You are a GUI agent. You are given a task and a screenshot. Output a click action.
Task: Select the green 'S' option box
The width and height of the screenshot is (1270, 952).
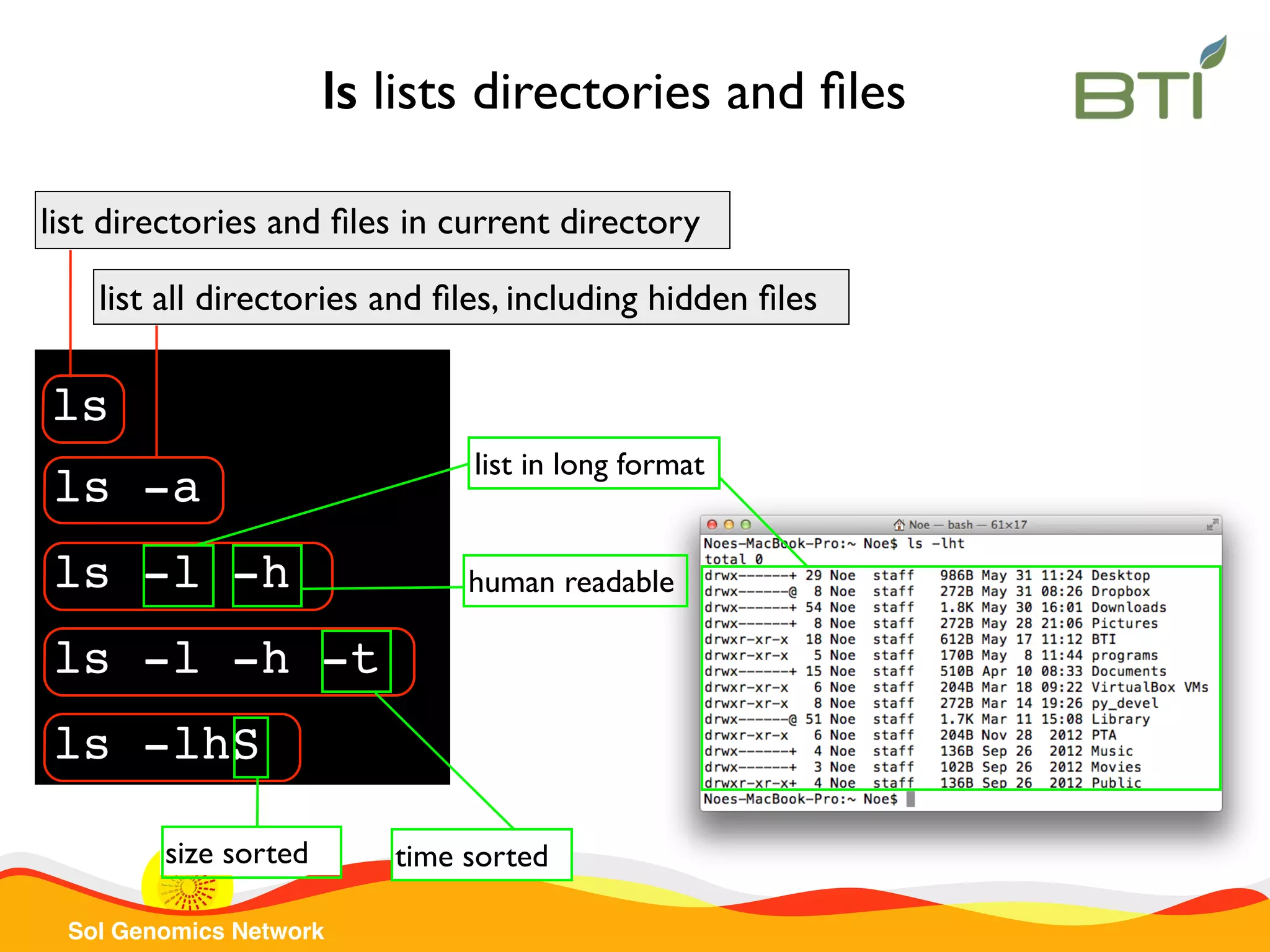251,746
